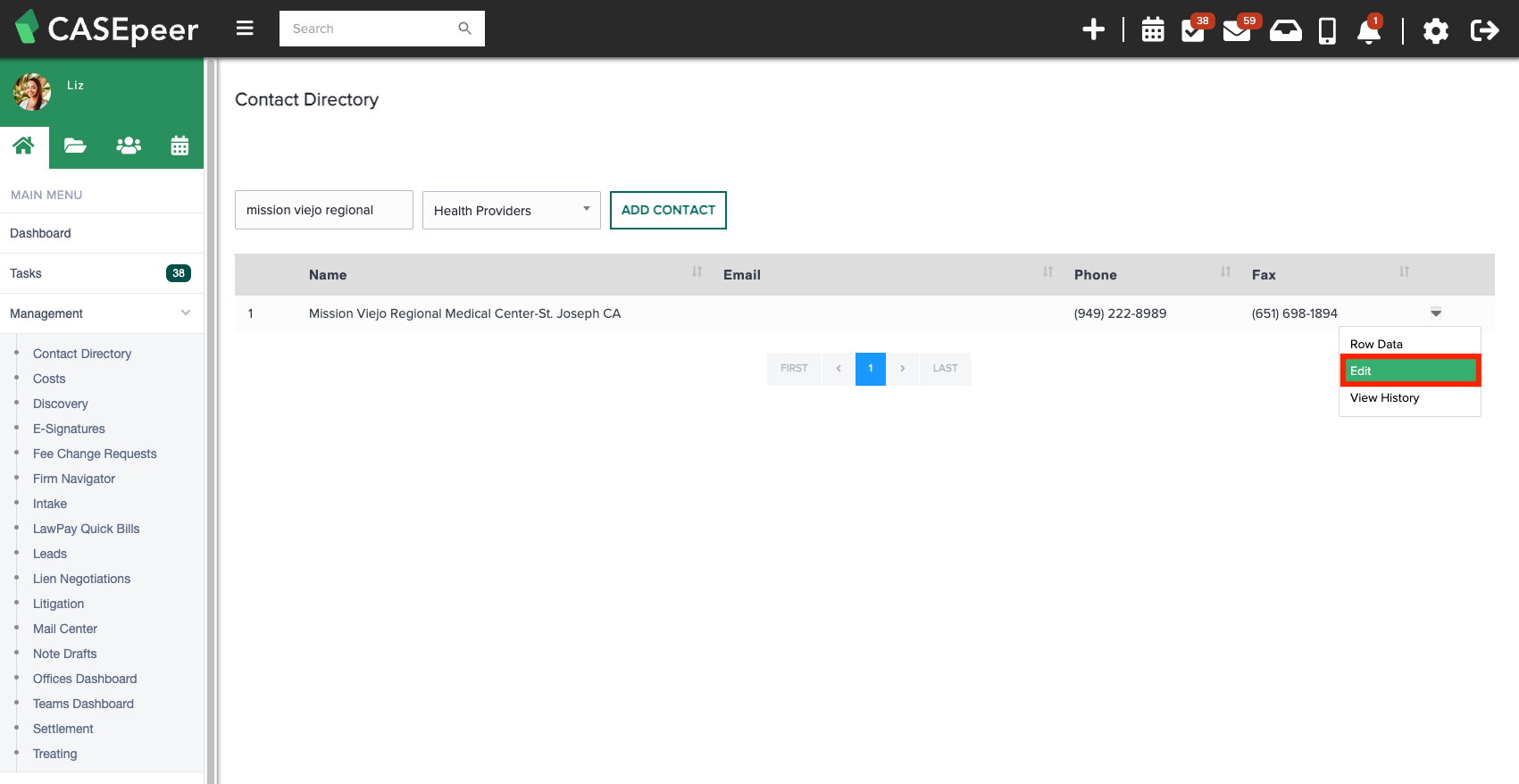Click the FIRST pagination button
This screenshot has height=784, width=1519.
tap(794, 369)
